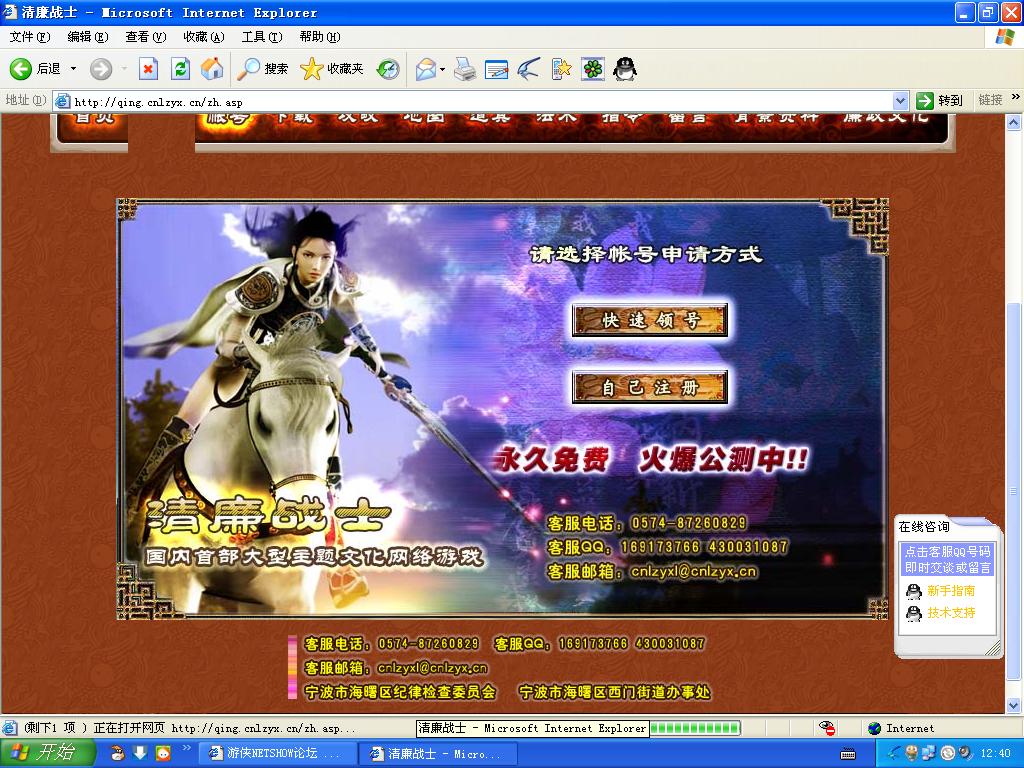Expand the Mail dropdown arrow
This screenshot has width=1024, height=768.
point(443,69)
